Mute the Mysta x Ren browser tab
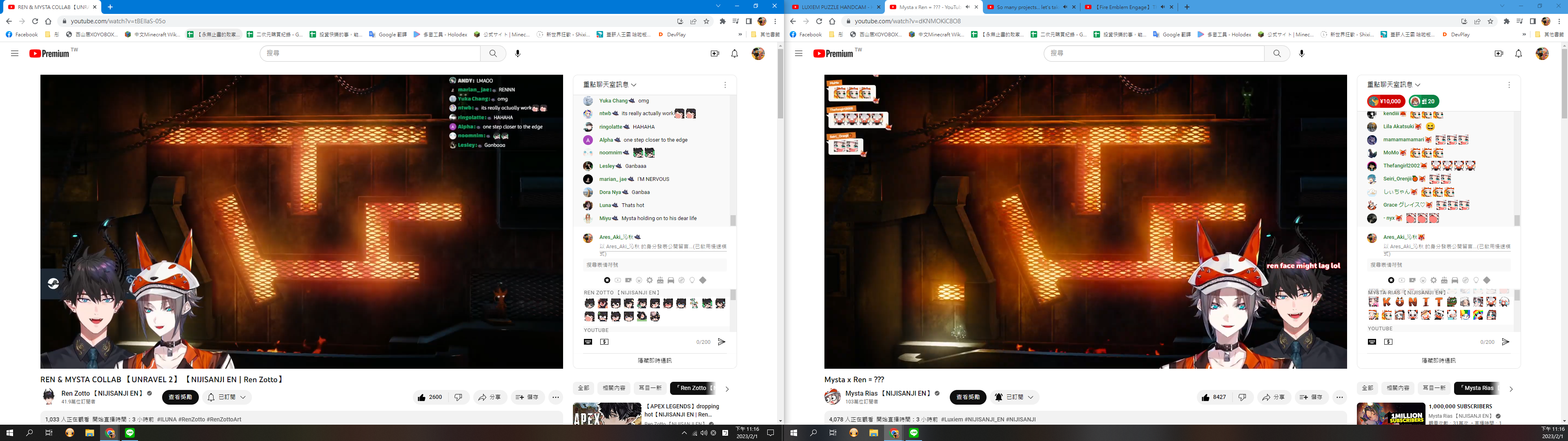The height and width of the screenshot is (441, 1568). pyautogui.click(x=968, y=7)
